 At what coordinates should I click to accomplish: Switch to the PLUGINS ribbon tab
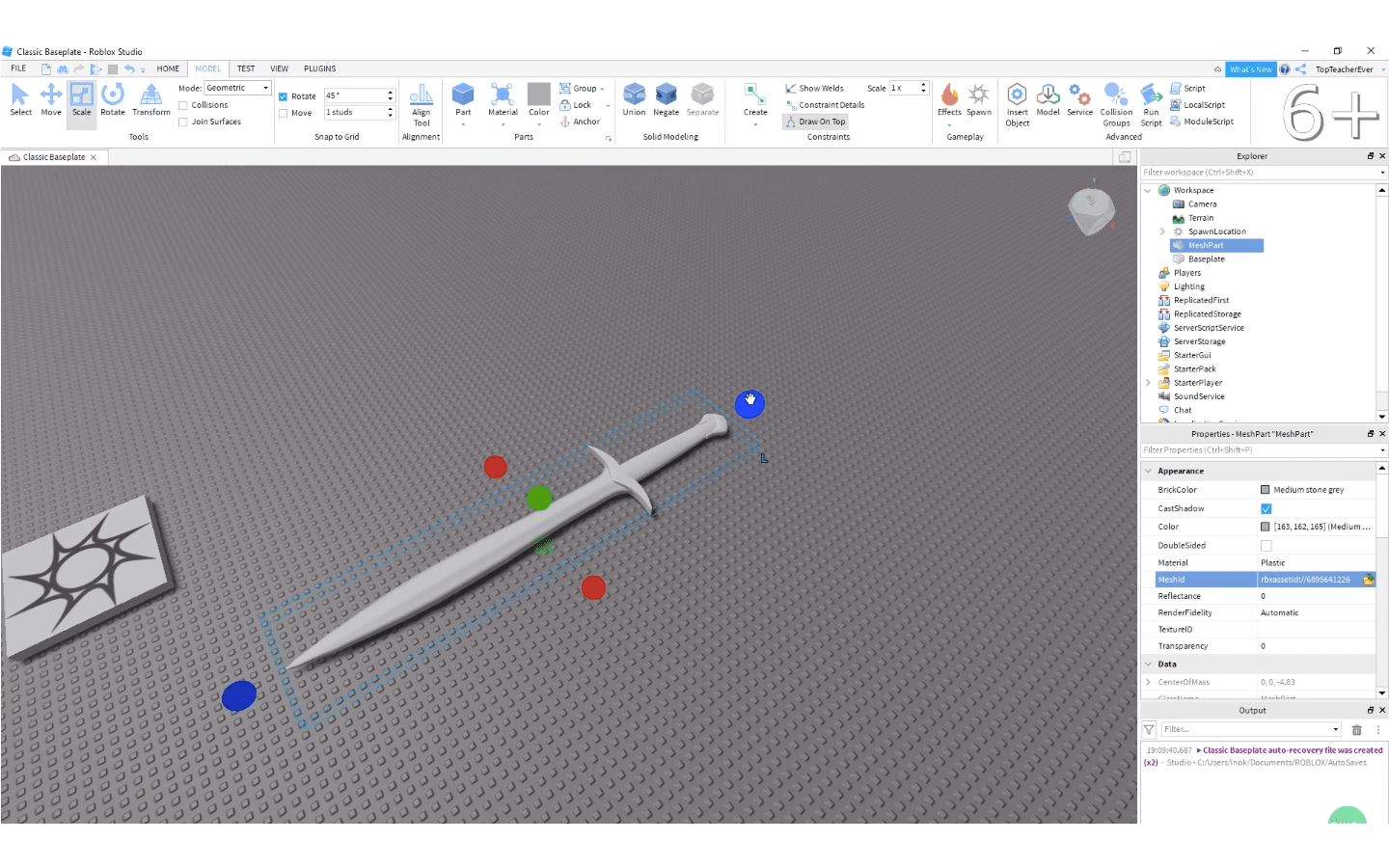[319, 68]
